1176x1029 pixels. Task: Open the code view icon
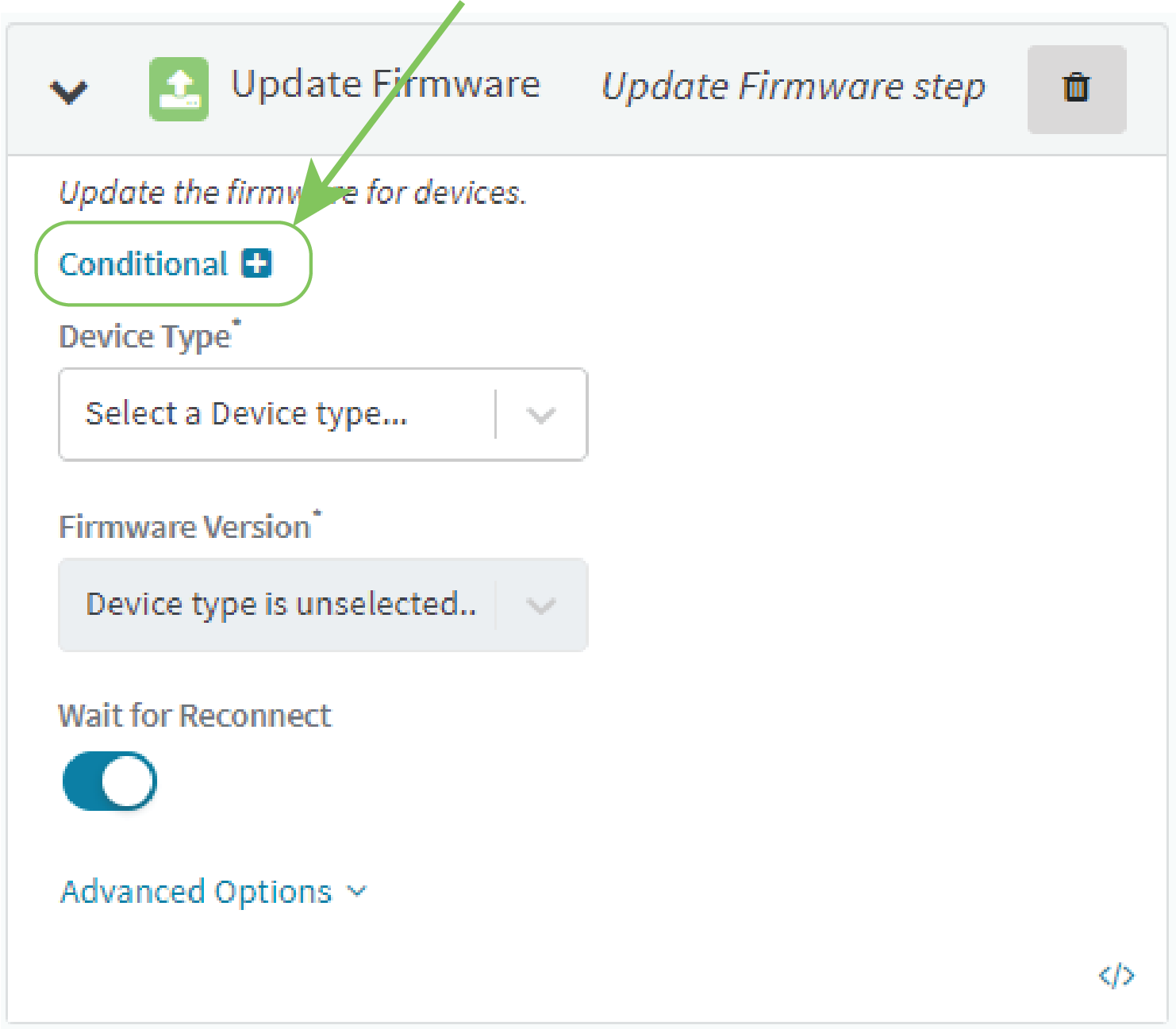click(1116, 975)
